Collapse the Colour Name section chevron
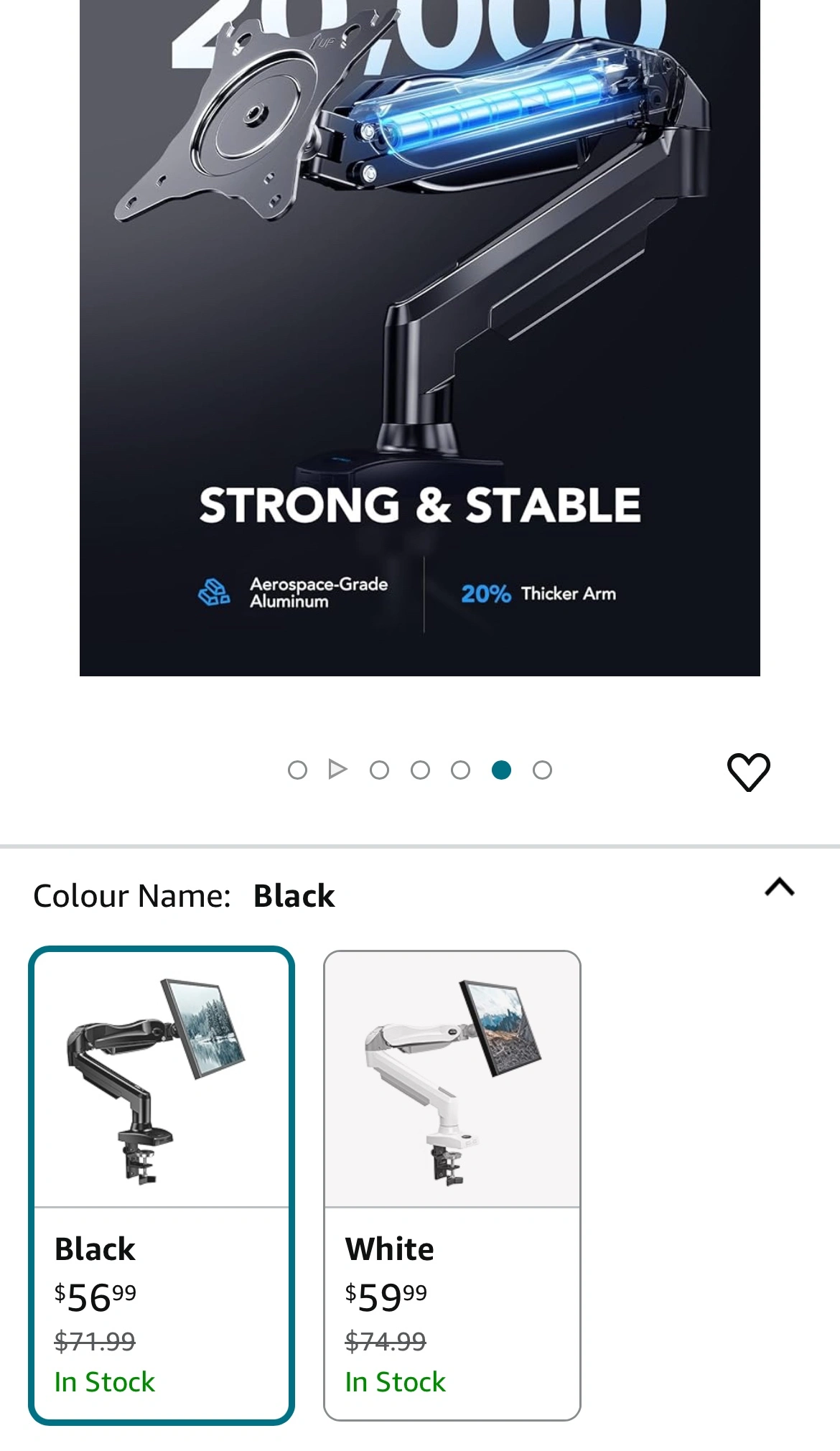Image resolution: width=840 pixels, height=1451 pixels. 780,887
